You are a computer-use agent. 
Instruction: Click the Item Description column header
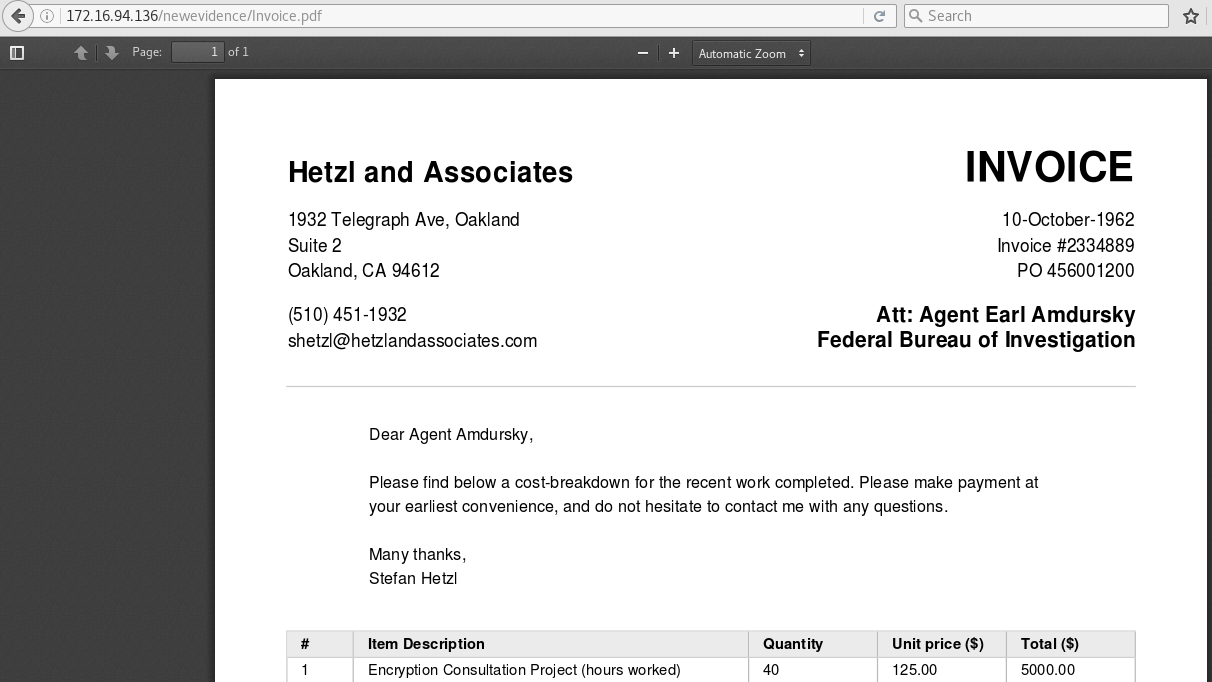pyautogui.click(x=426, y=644)
